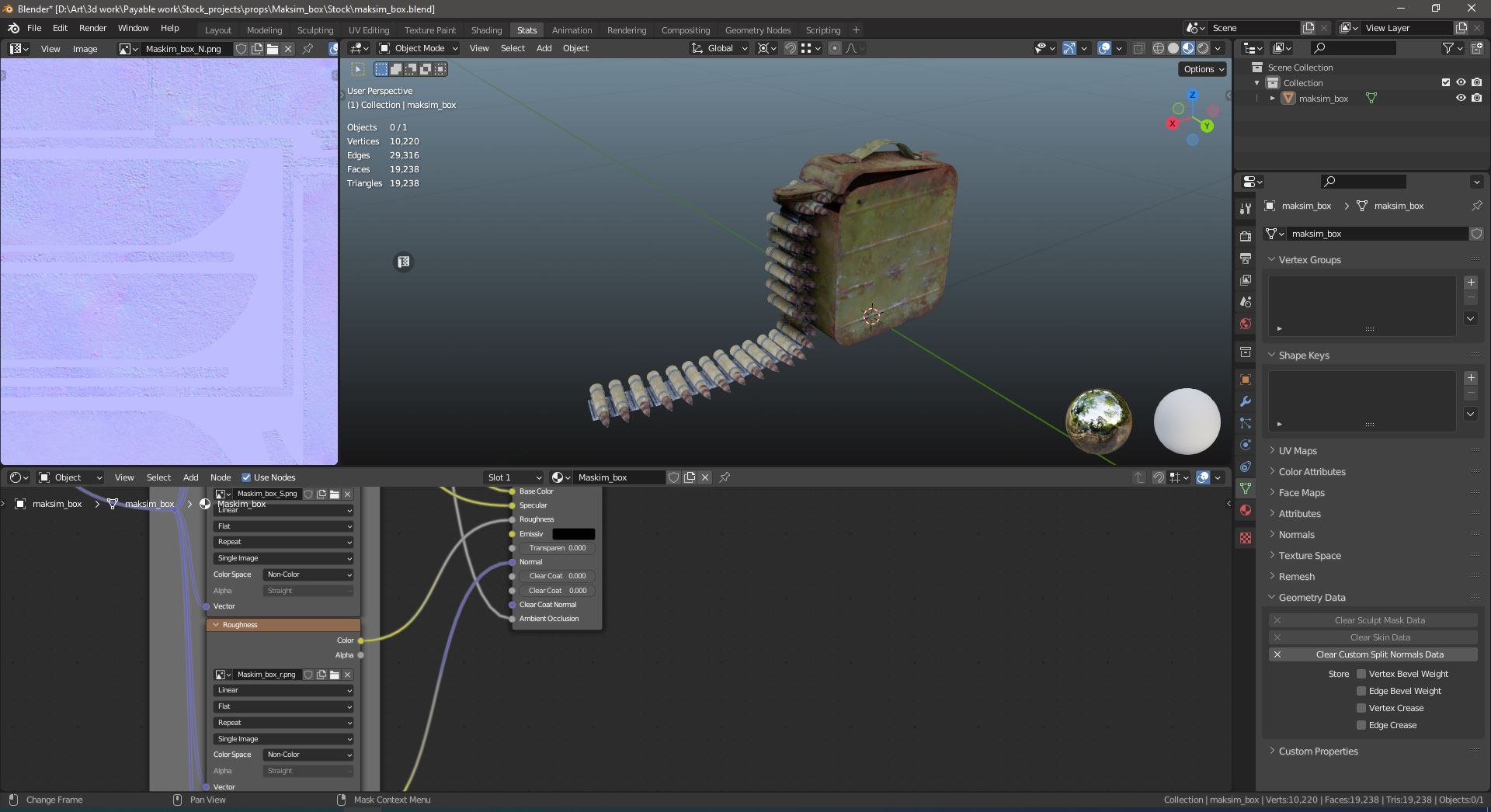
Task: Open the node editor Add menu
Action: click(x=190, y=477)
